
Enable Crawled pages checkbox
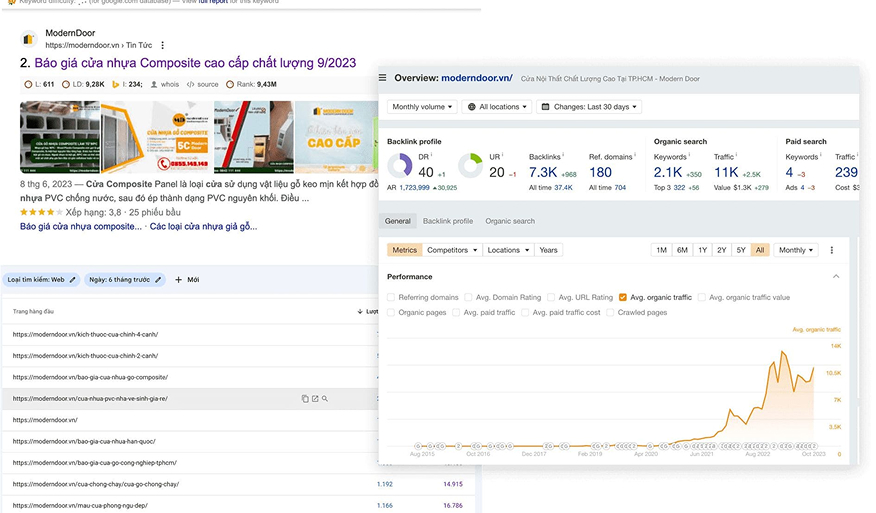(x=610, y=312)
